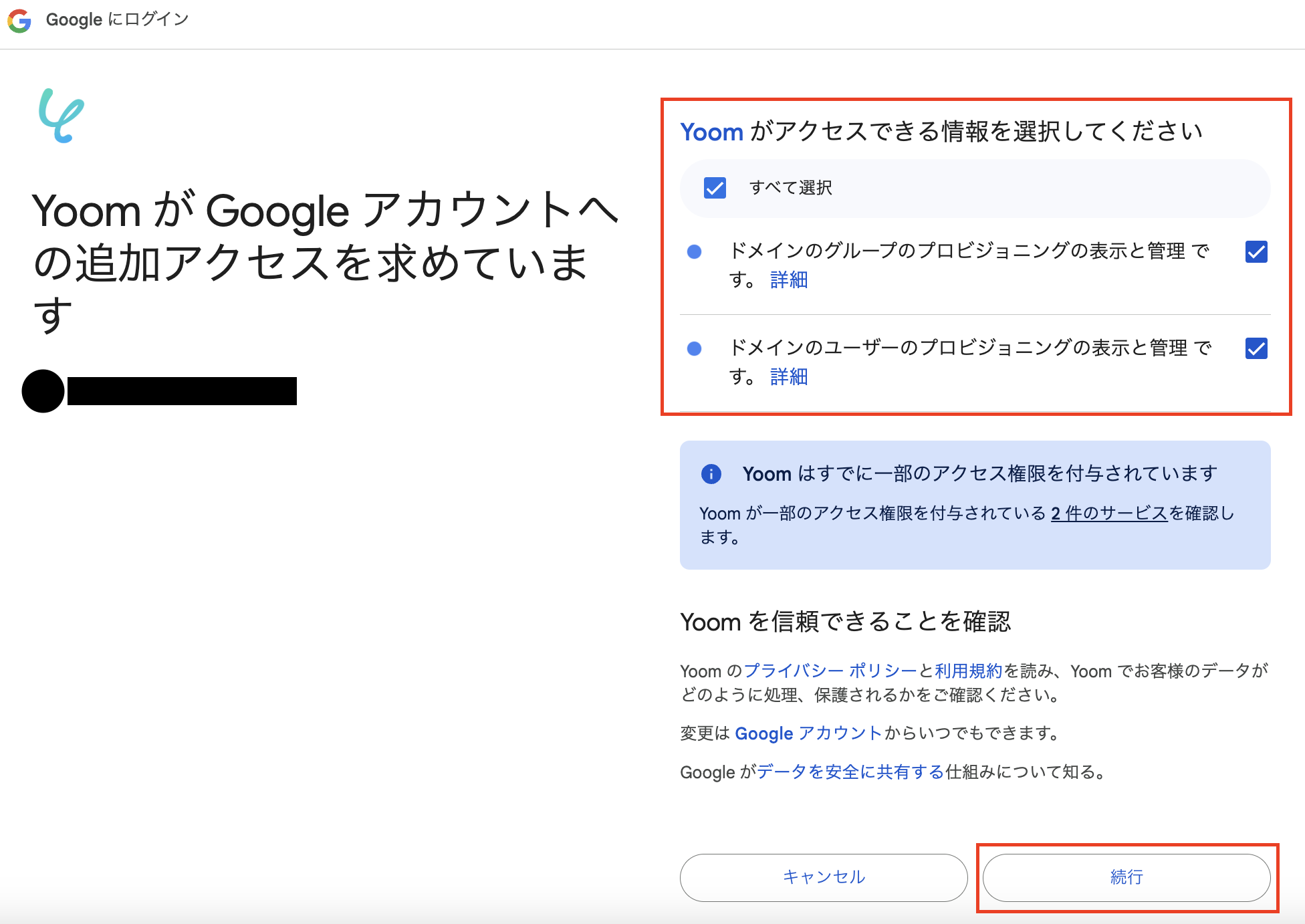Viewport: 1305px width, 924px height.
Task: Uncheck the group provisioning permission checkbox
Action: [x=1256, y=252]
